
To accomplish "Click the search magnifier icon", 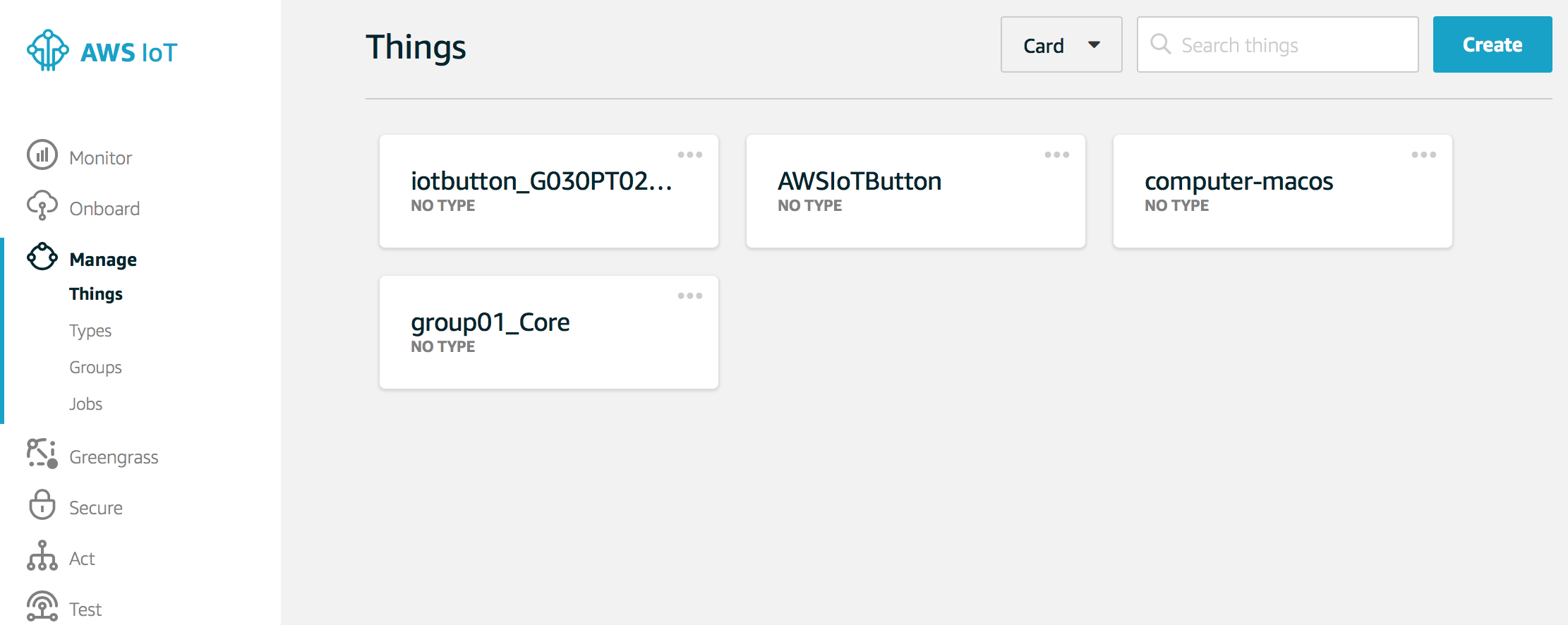I will coord(1161,44).
